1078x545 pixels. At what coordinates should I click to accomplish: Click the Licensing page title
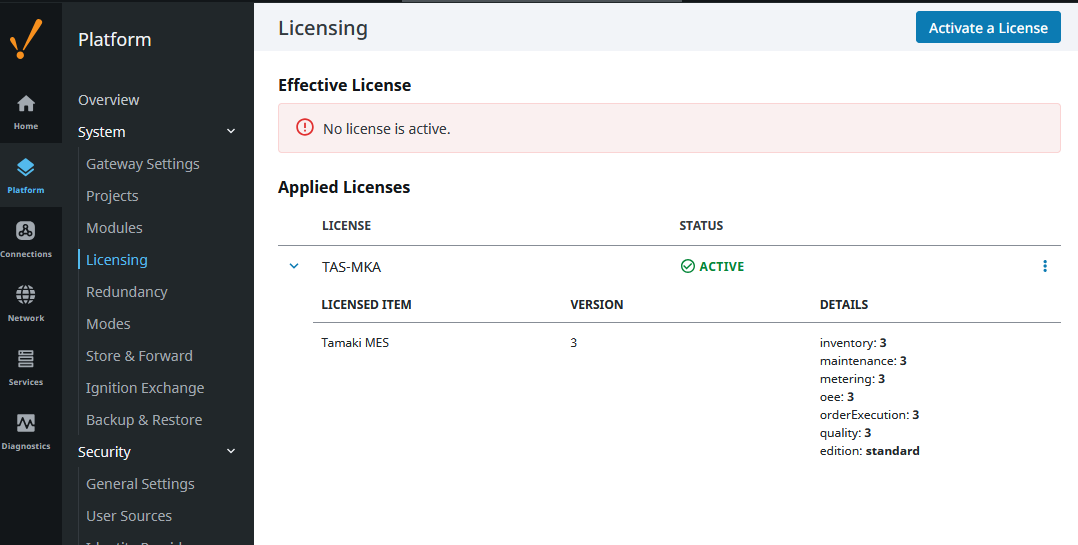tap(322, 28)
